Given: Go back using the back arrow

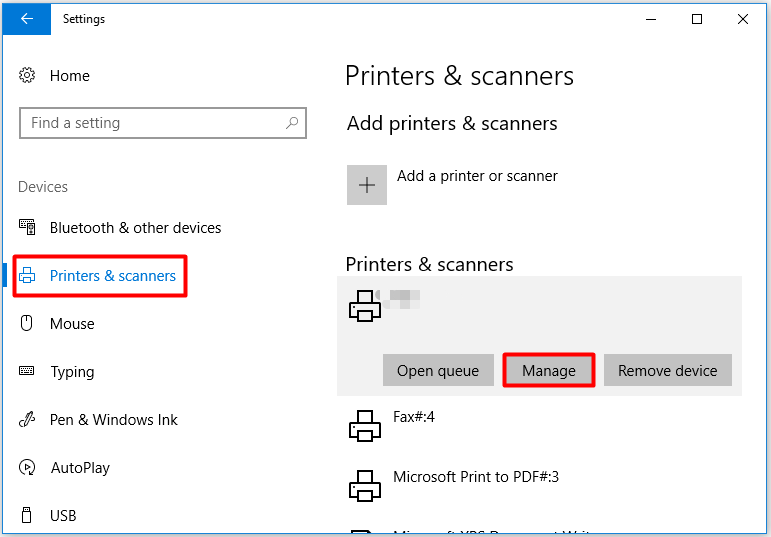Looking at the screenshot, I should (27, 19).
